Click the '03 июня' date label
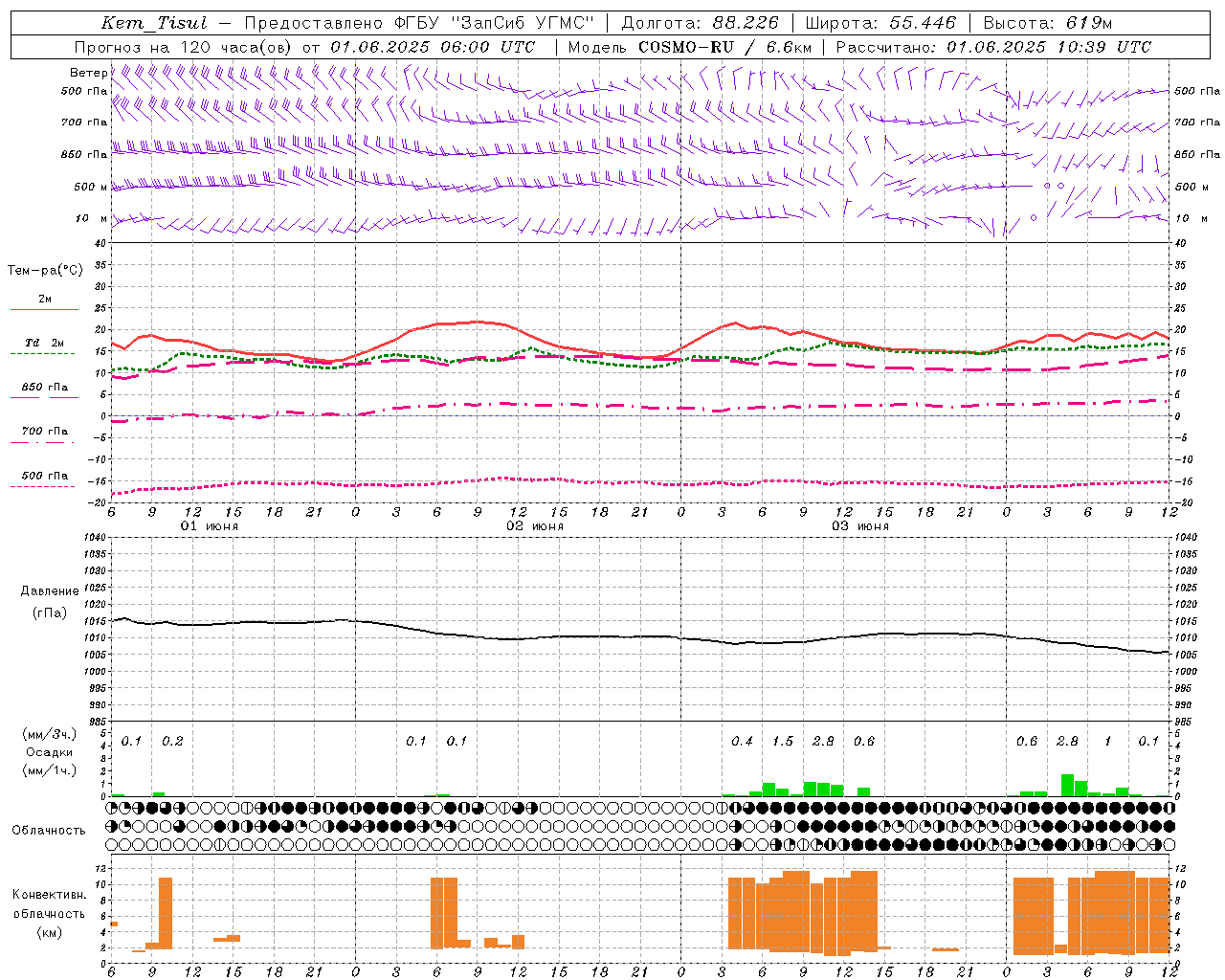Screen dimensions: 1225x980 [860, 526]
